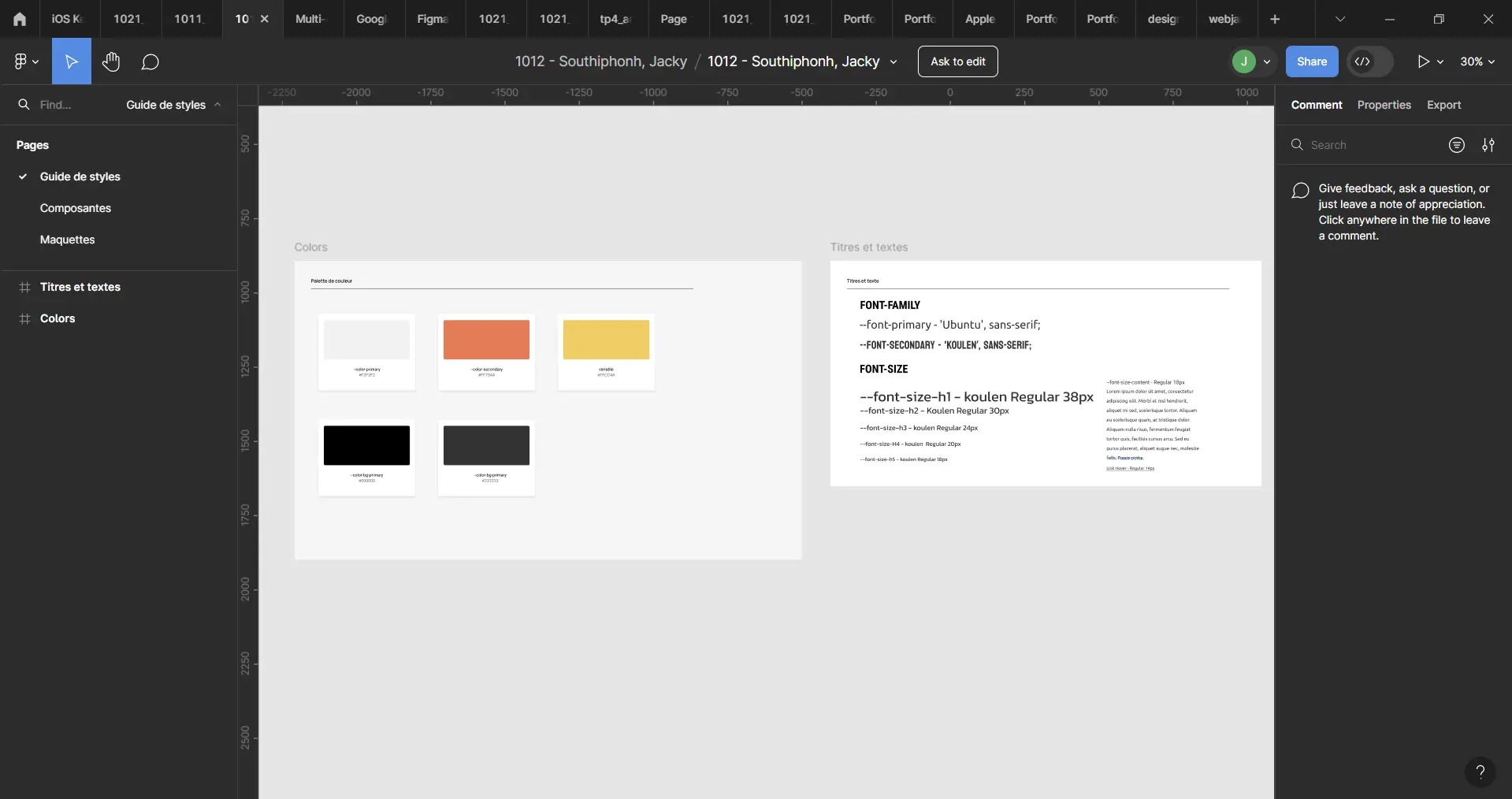Select the Composantes page
1512x799 pixels.
(x=76, y=208)
